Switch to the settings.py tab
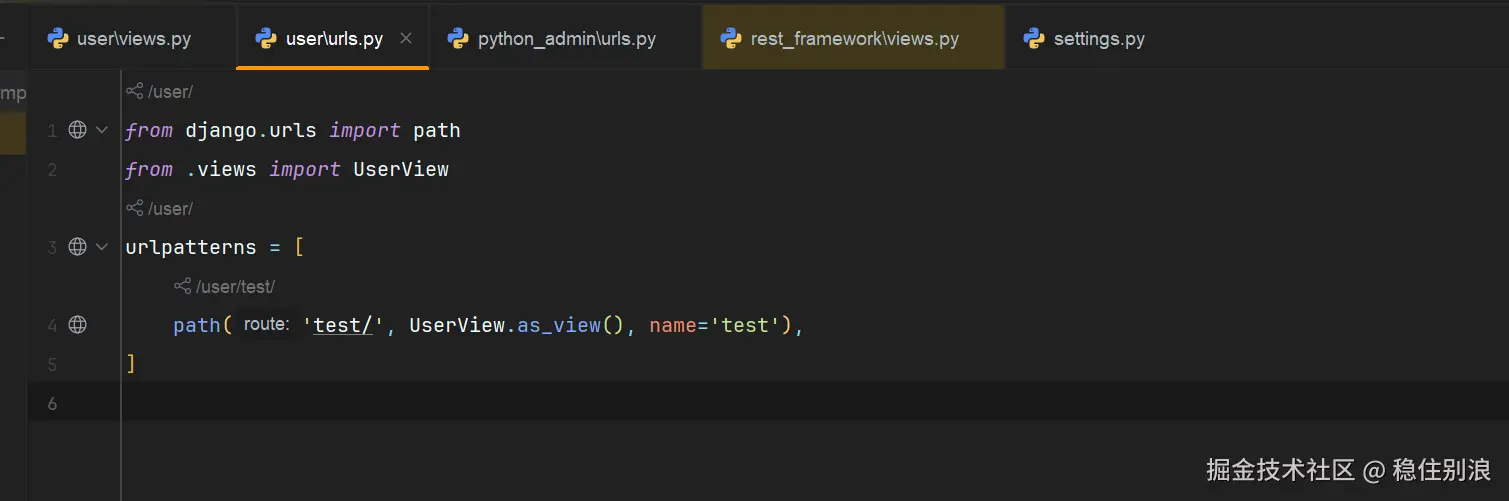This screenshot has width=1509, height=501. (x=1098, y=40)
